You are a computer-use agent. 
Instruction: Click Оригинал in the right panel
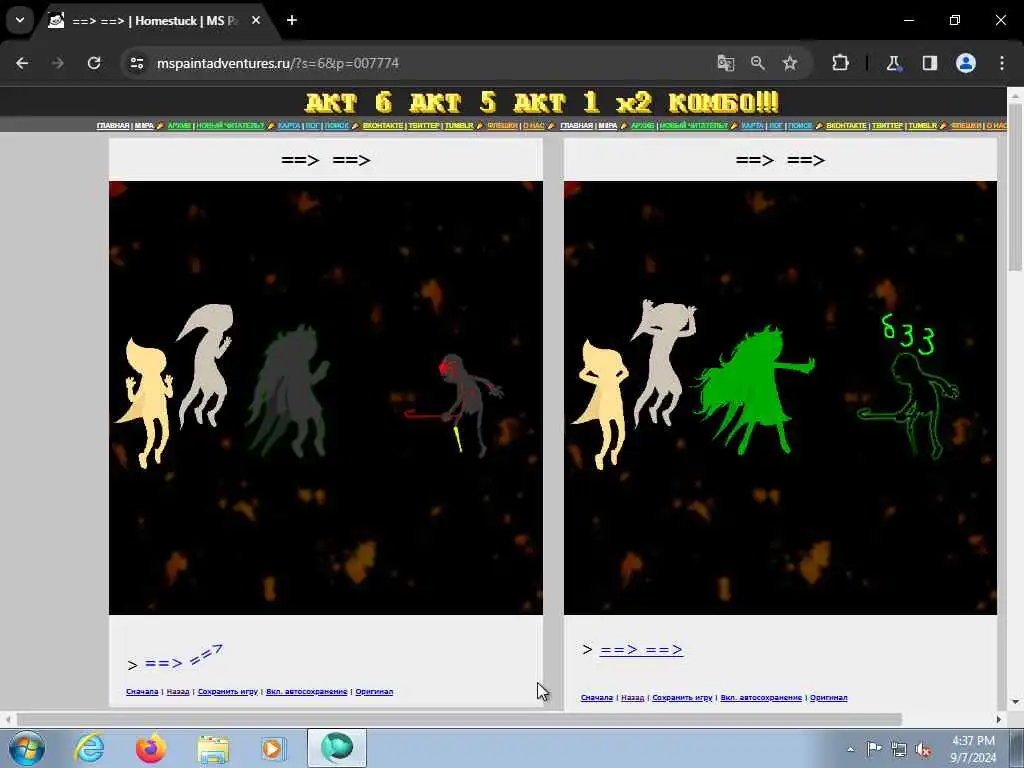829,697
